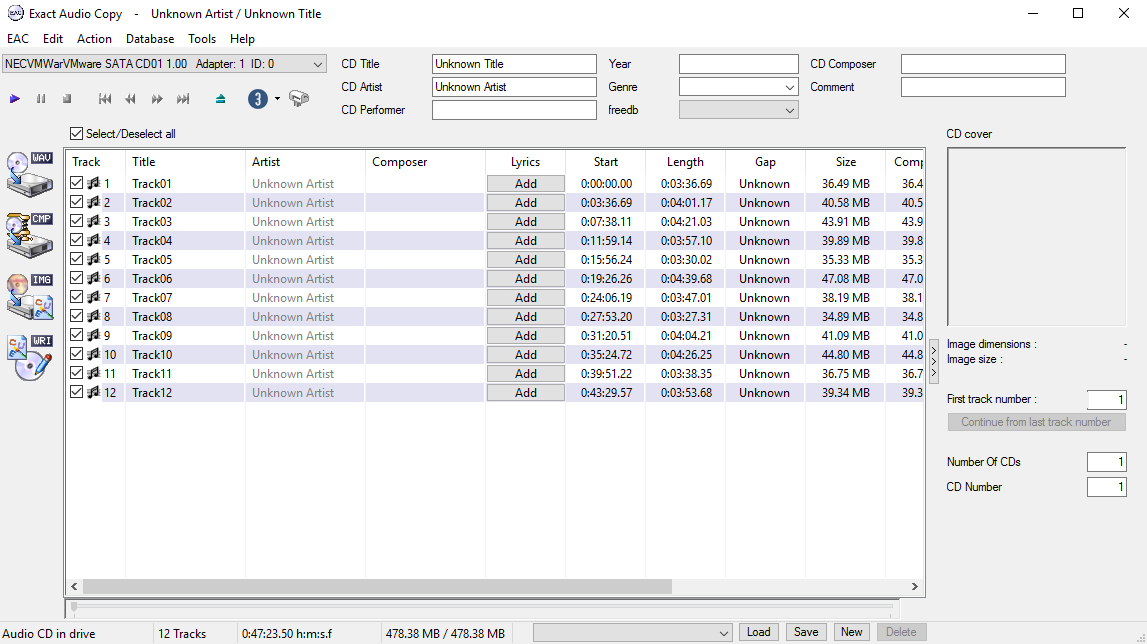Click the WRI write CD icon

click(30, 357)
